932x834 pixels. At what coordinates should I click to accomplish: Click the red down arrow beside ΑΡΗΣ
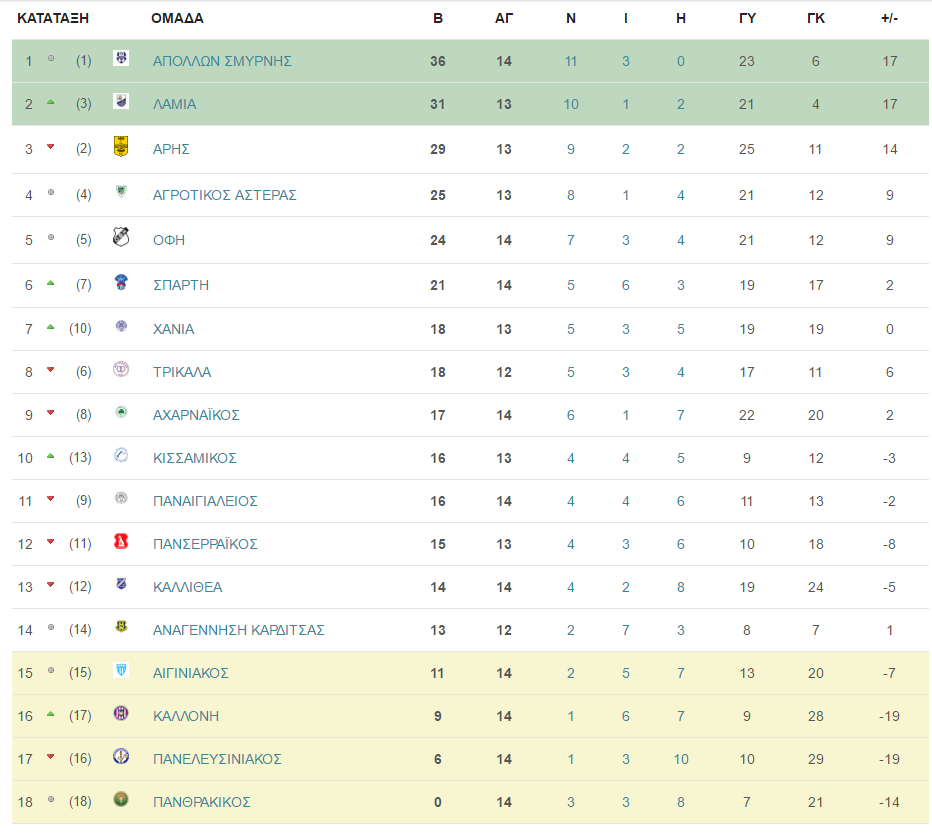click(x=51, y=147)
